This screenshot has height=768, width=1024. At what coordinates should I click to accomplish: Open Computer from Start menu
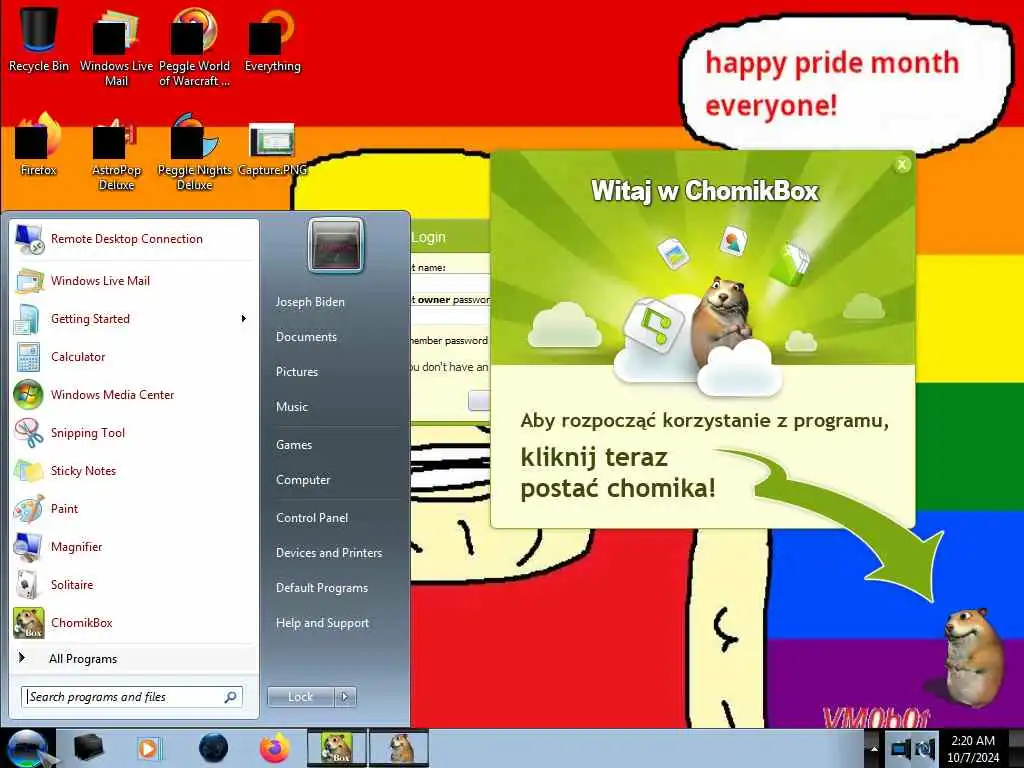point(303,480)
